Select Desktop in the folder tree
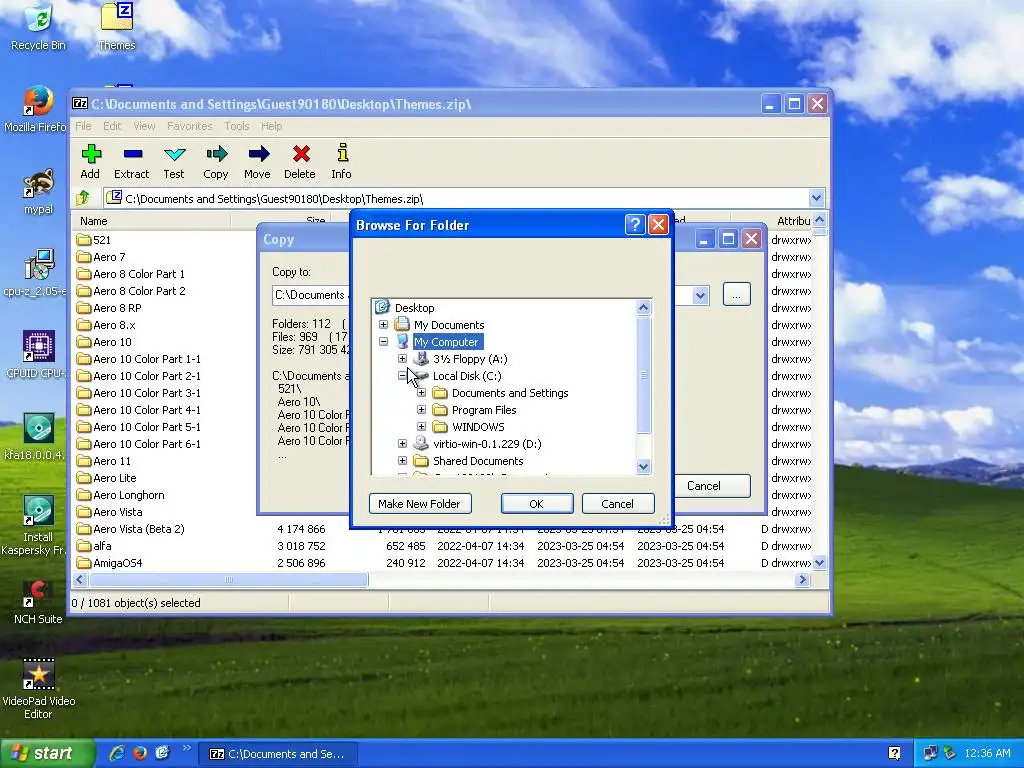The height and width of the screenshot is (768, 1024). point(414,308)
